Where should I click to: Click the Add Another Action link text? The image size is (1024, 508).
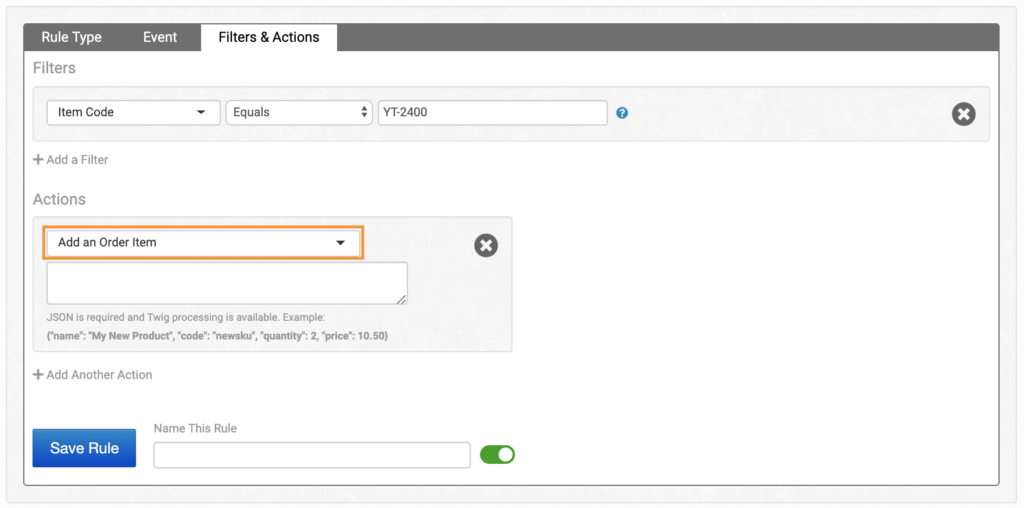point(99,375)
